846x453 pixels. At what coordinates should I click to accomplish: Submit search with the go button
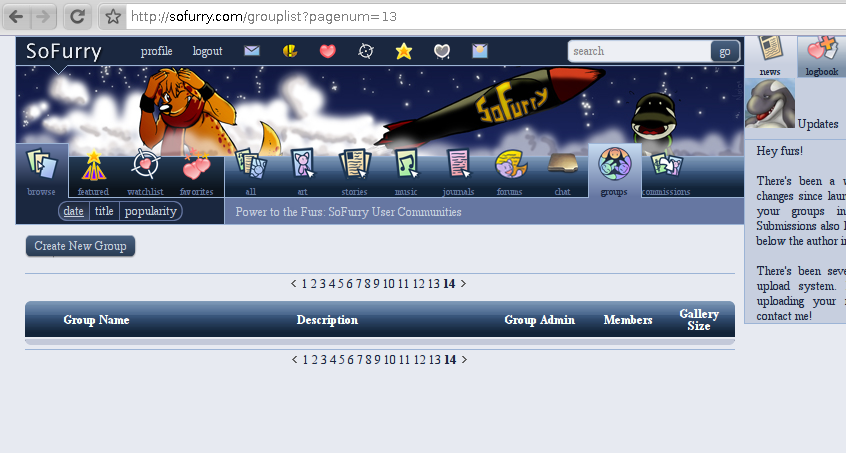point(725,52)
